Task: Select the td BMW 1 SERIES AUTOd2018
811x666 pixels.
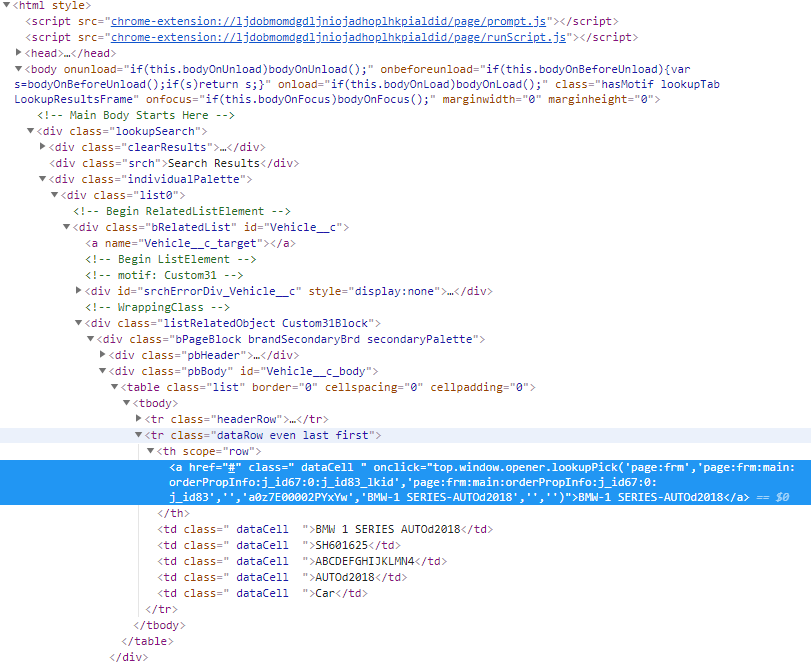Action: 325,529
